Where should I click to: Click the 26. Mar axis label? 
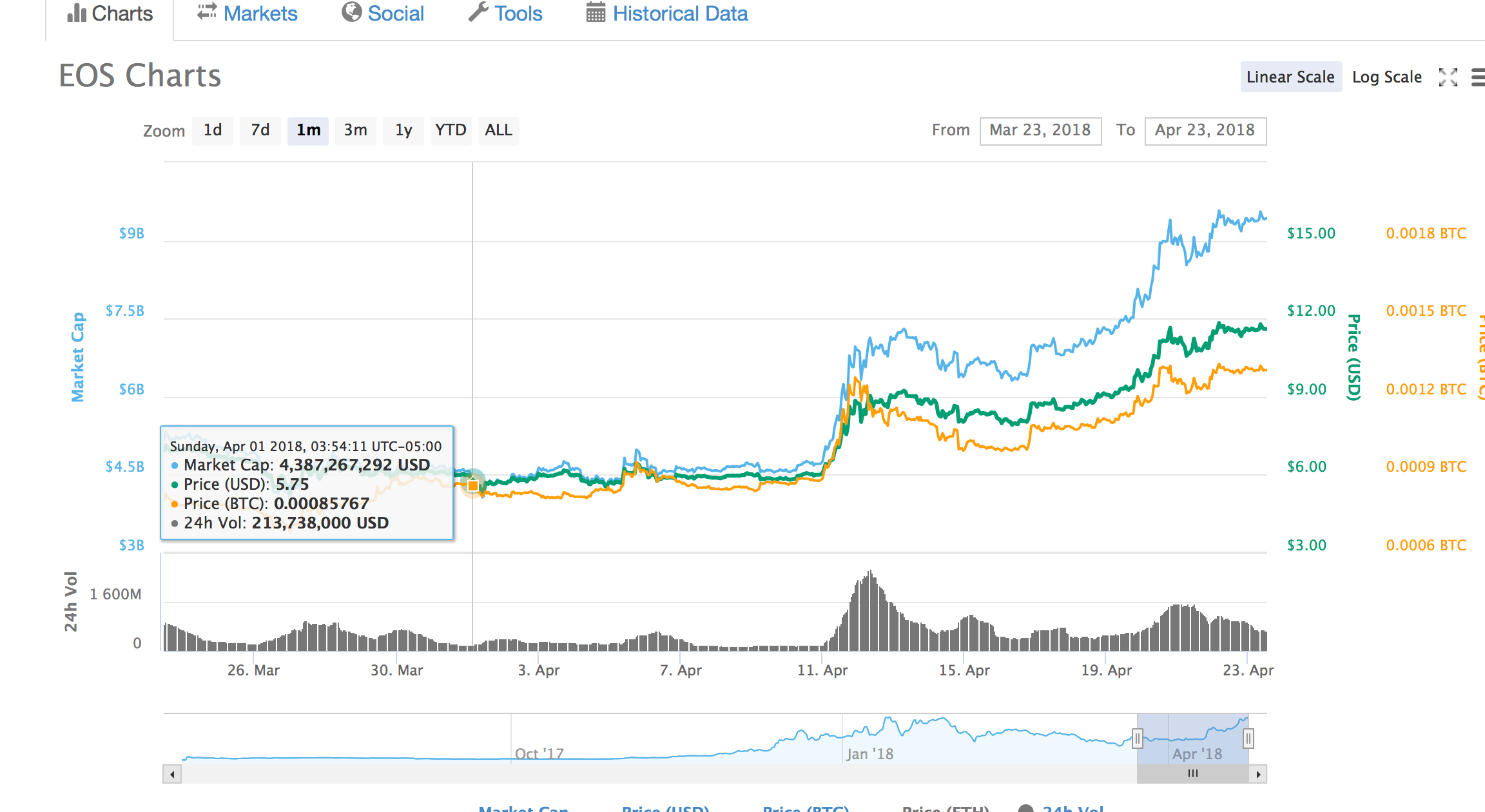(253, 670)
